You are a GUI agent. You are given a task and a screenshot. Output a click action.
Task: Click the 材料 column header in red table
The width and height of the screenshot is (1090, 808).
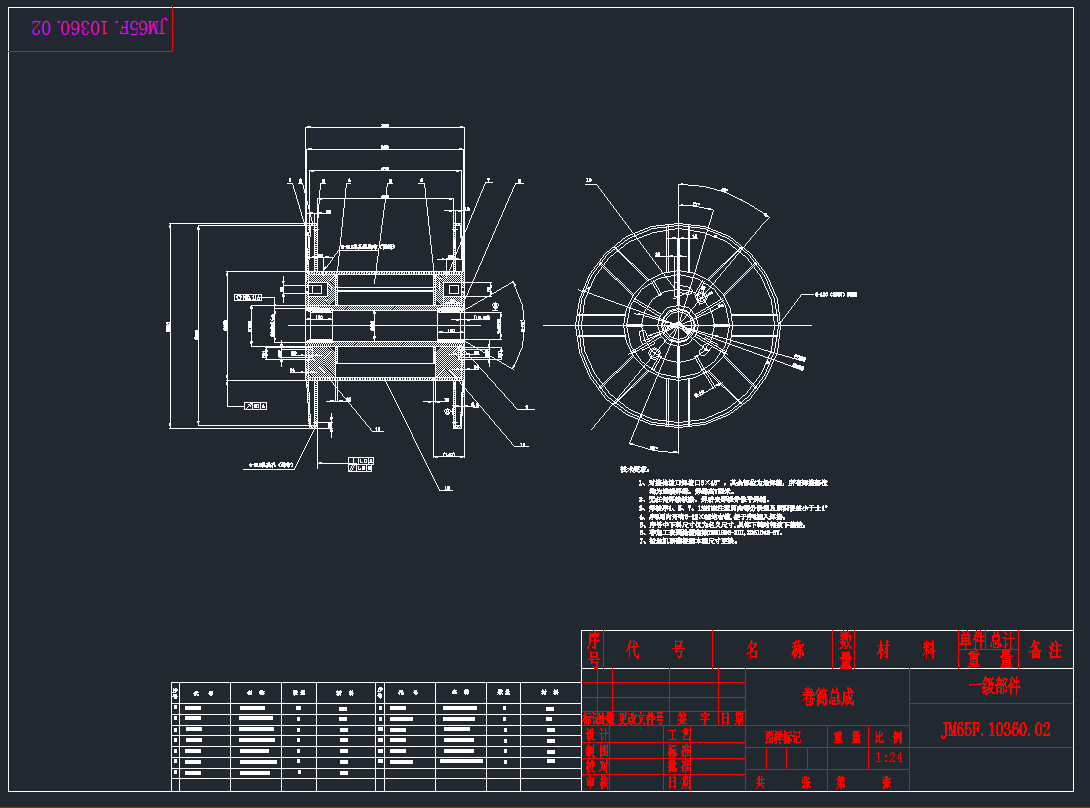click(x=906, y=650)
